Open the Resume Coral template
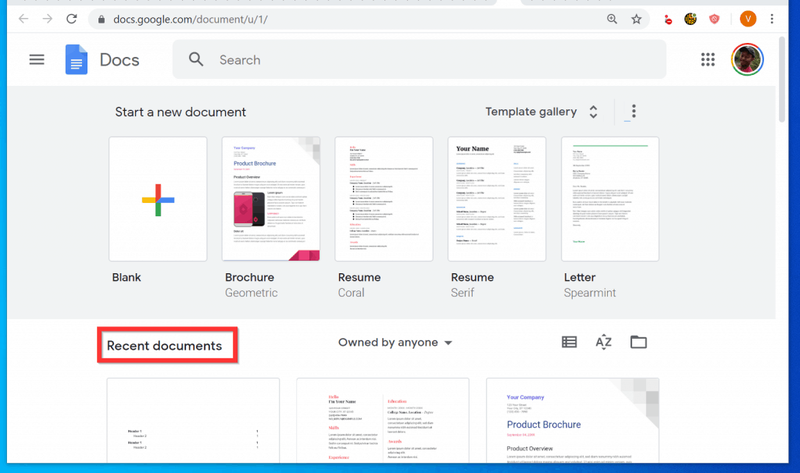The image size is (800, 473). click(x=384, y=199)
